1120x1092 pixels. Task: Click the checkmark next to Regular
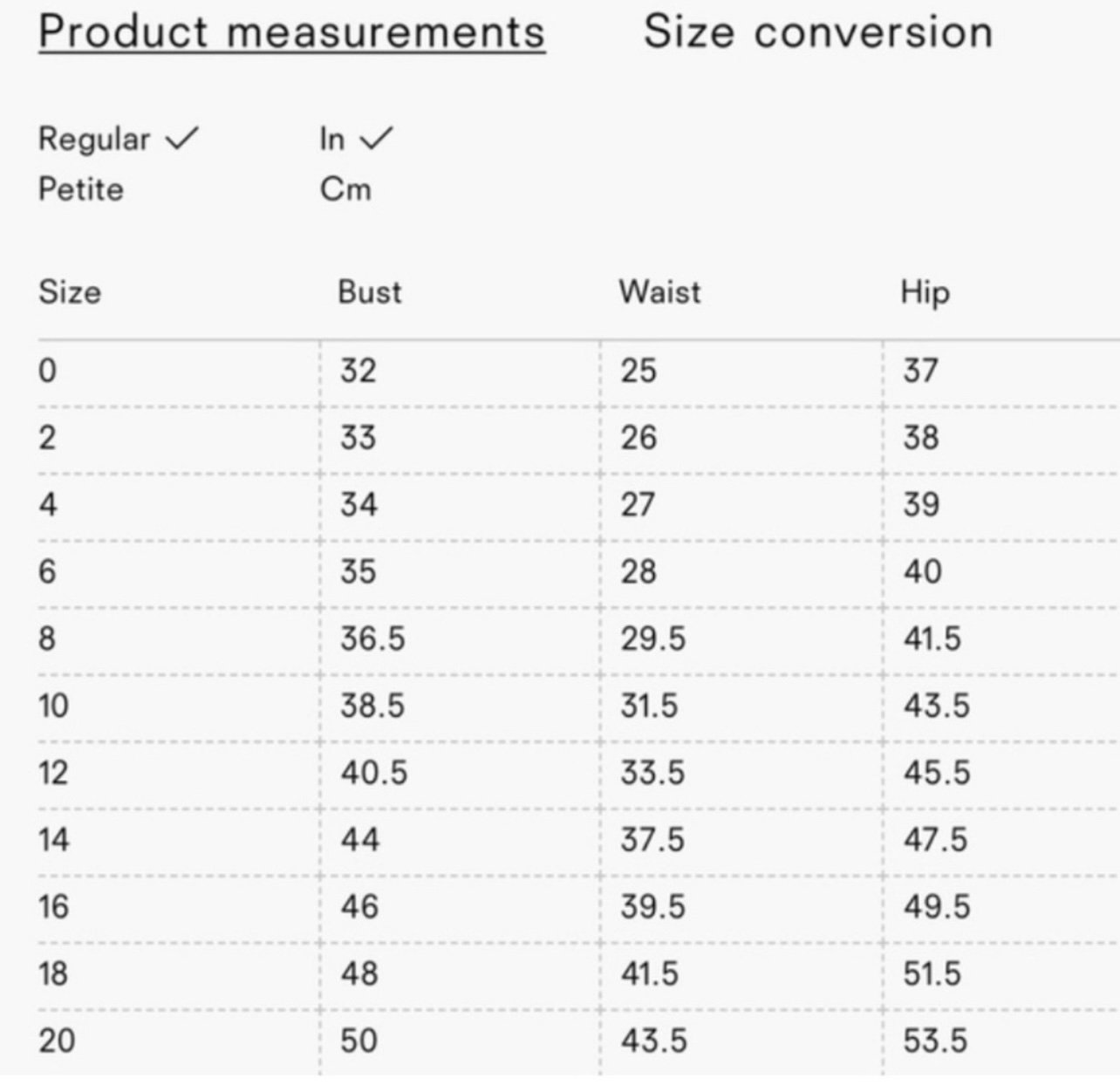[x=181, y=138]
